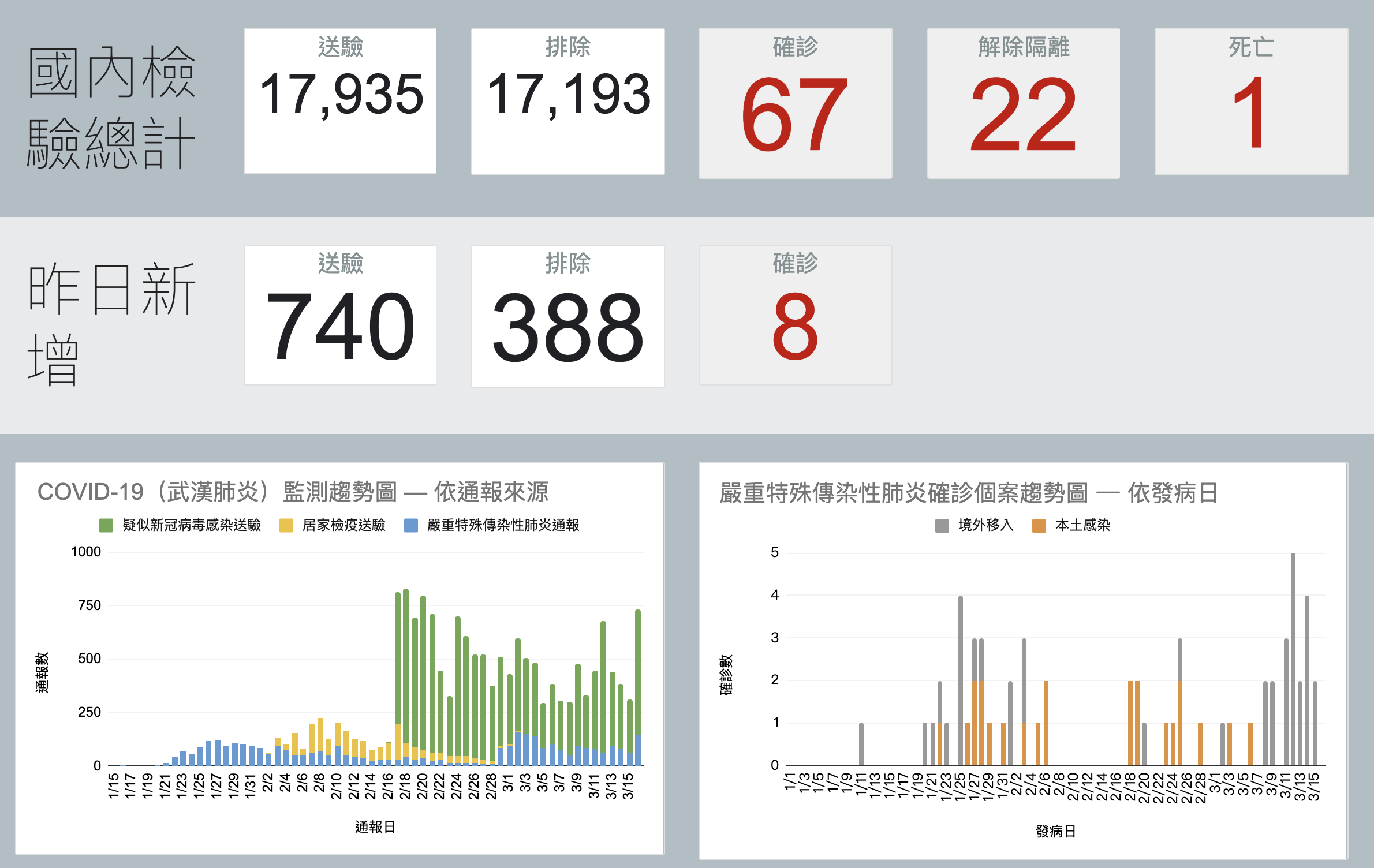Click the 昨日新增 heading
The image size is (1374, 868).
click(111, 323)
